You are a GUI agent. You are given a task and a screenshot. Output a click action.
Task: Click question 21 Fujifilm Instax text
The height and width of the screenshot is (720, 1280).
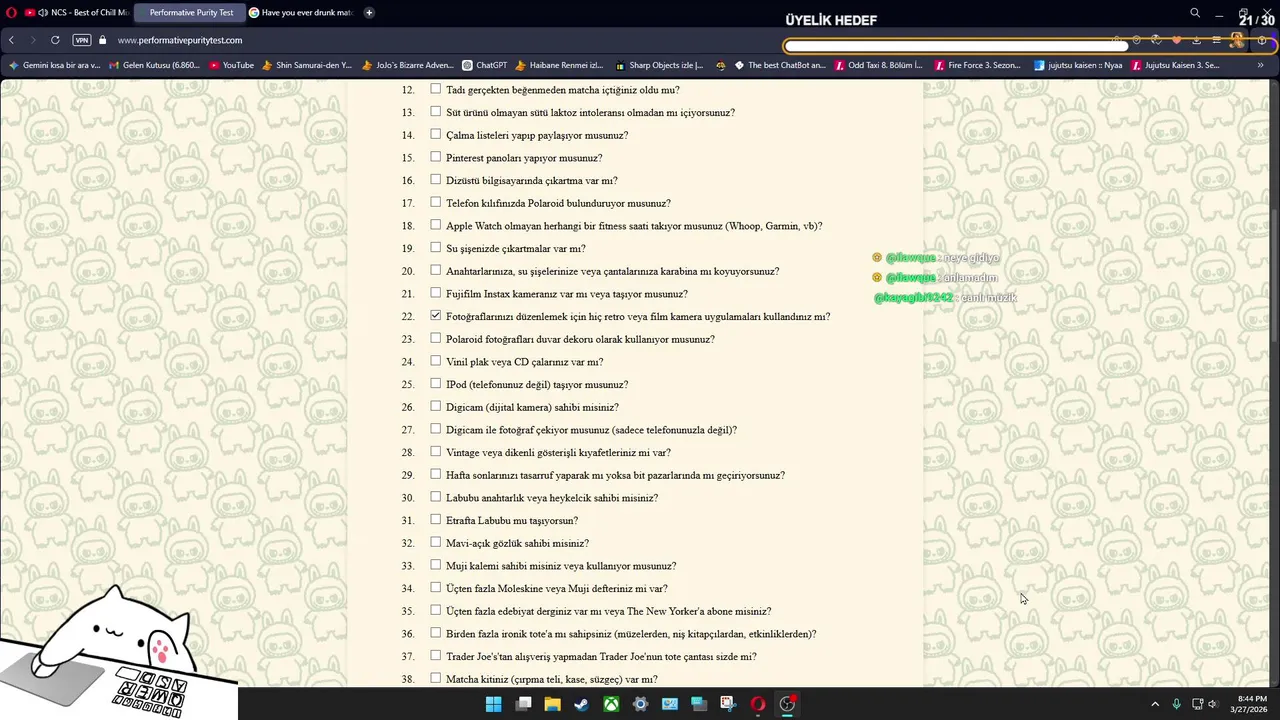(567, 294)
